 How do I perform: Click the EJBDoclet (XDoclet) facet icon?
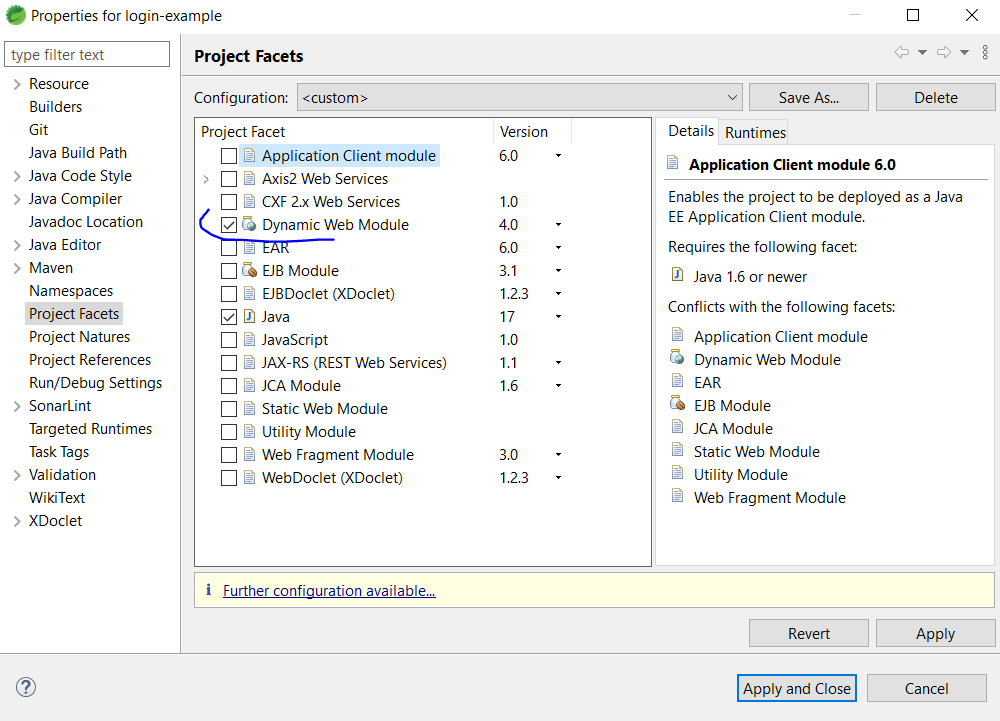click(x=249, y=293)
